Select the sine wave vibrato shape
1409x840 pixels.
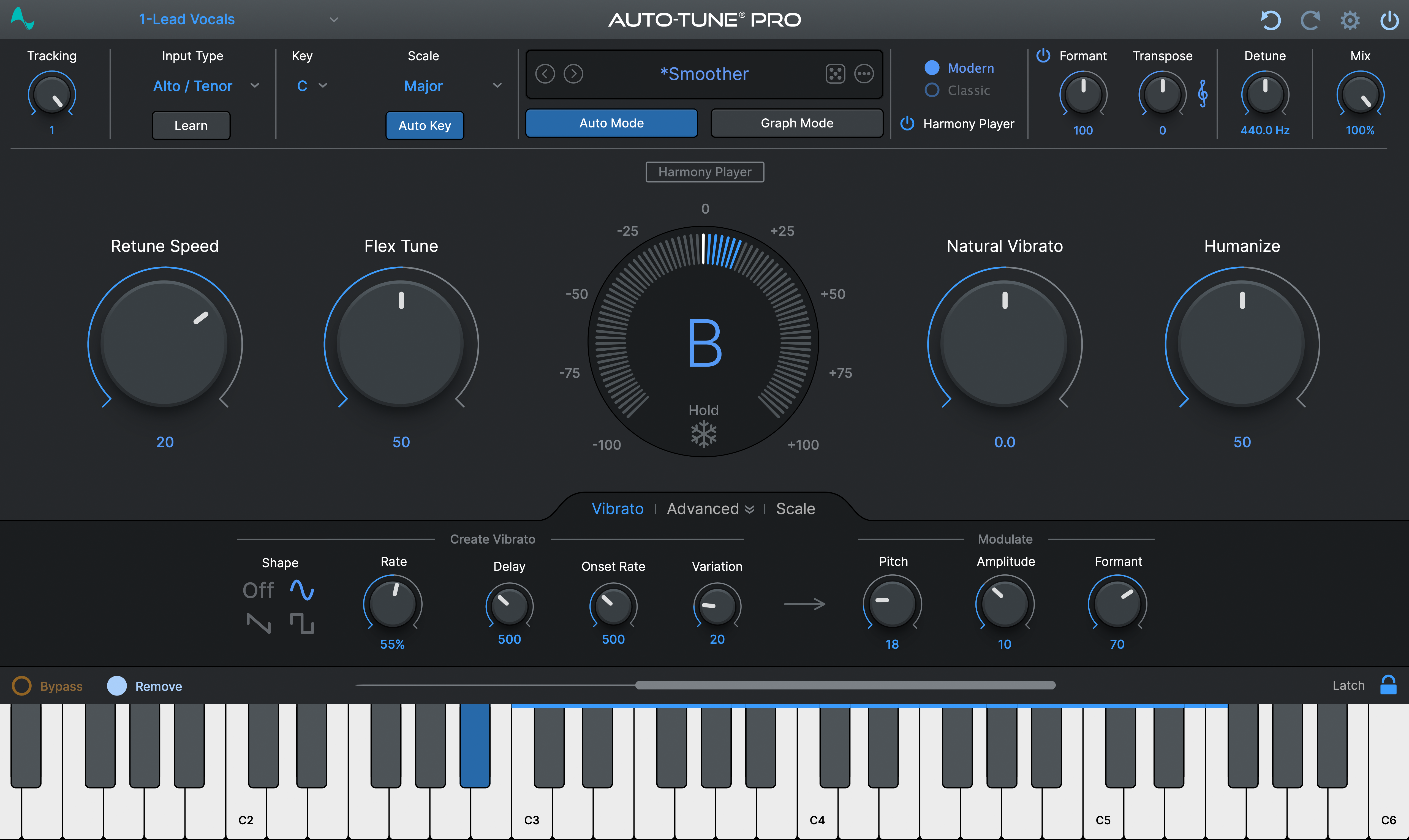(x=302, y=590)
